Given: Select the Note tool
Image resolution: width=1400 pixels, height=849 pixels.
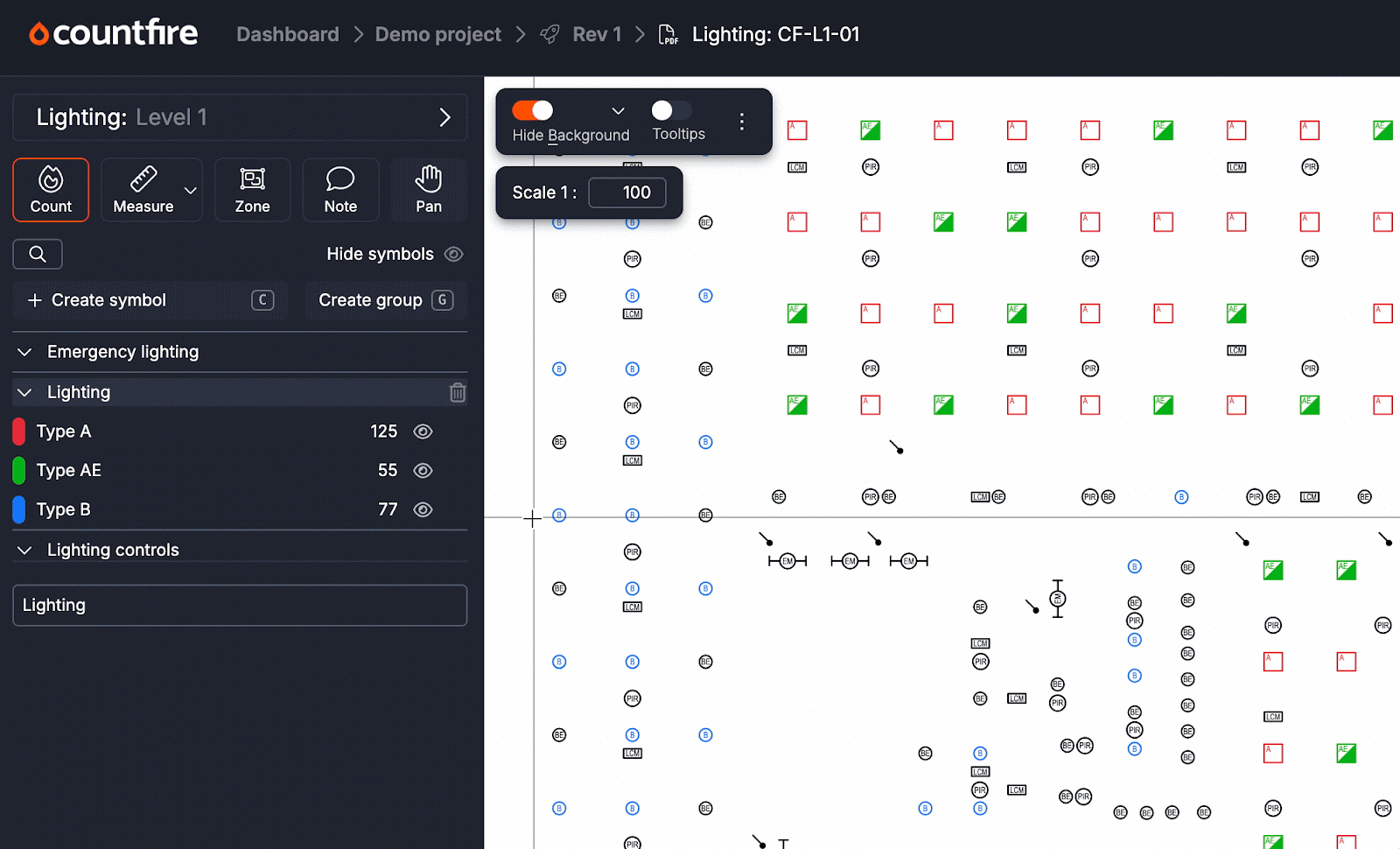Looking at the screenshot, I should [340, 190].
